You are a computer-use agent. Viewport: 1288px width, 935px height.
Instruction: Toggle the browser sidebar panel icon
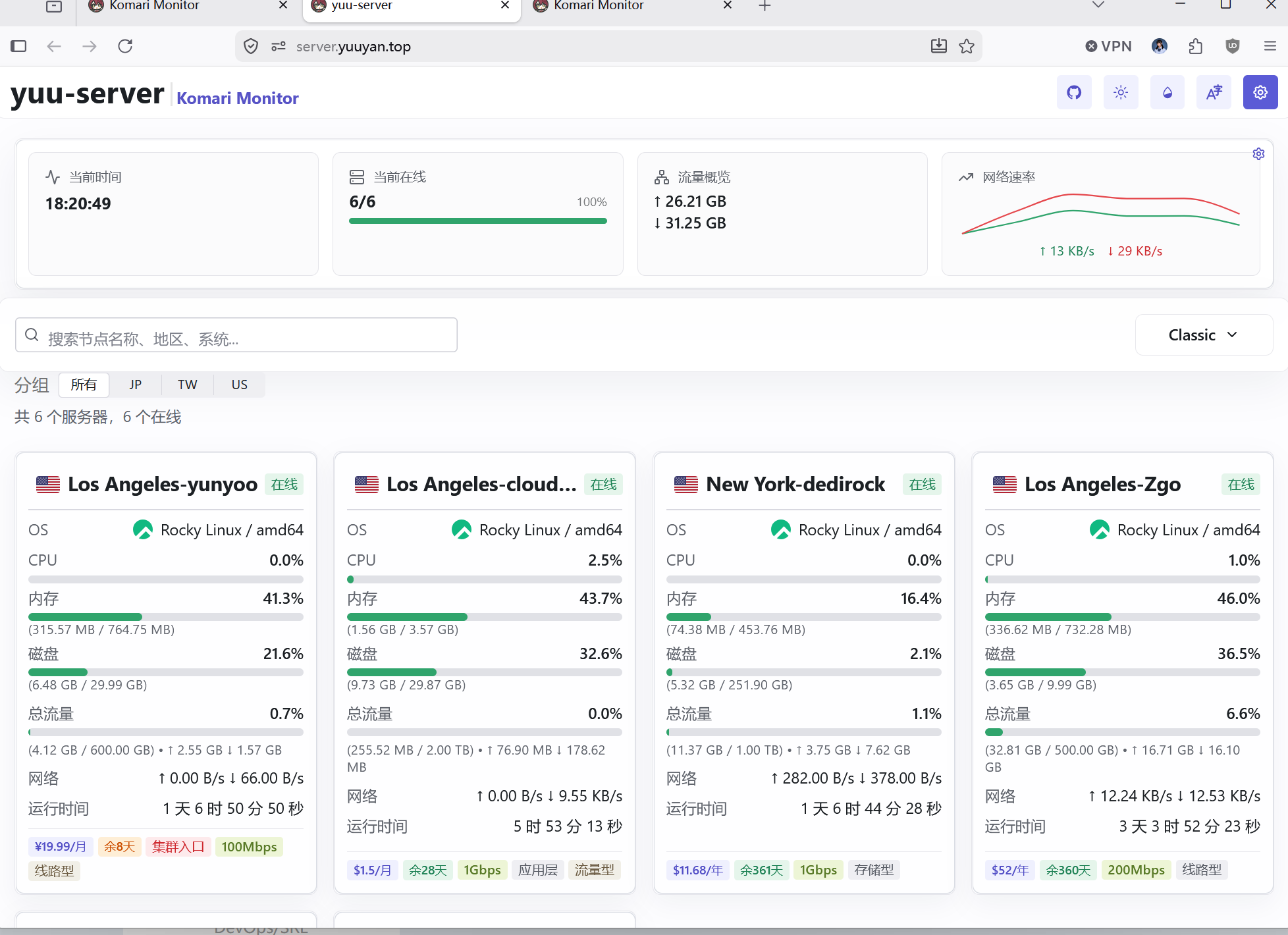[18, 46]
